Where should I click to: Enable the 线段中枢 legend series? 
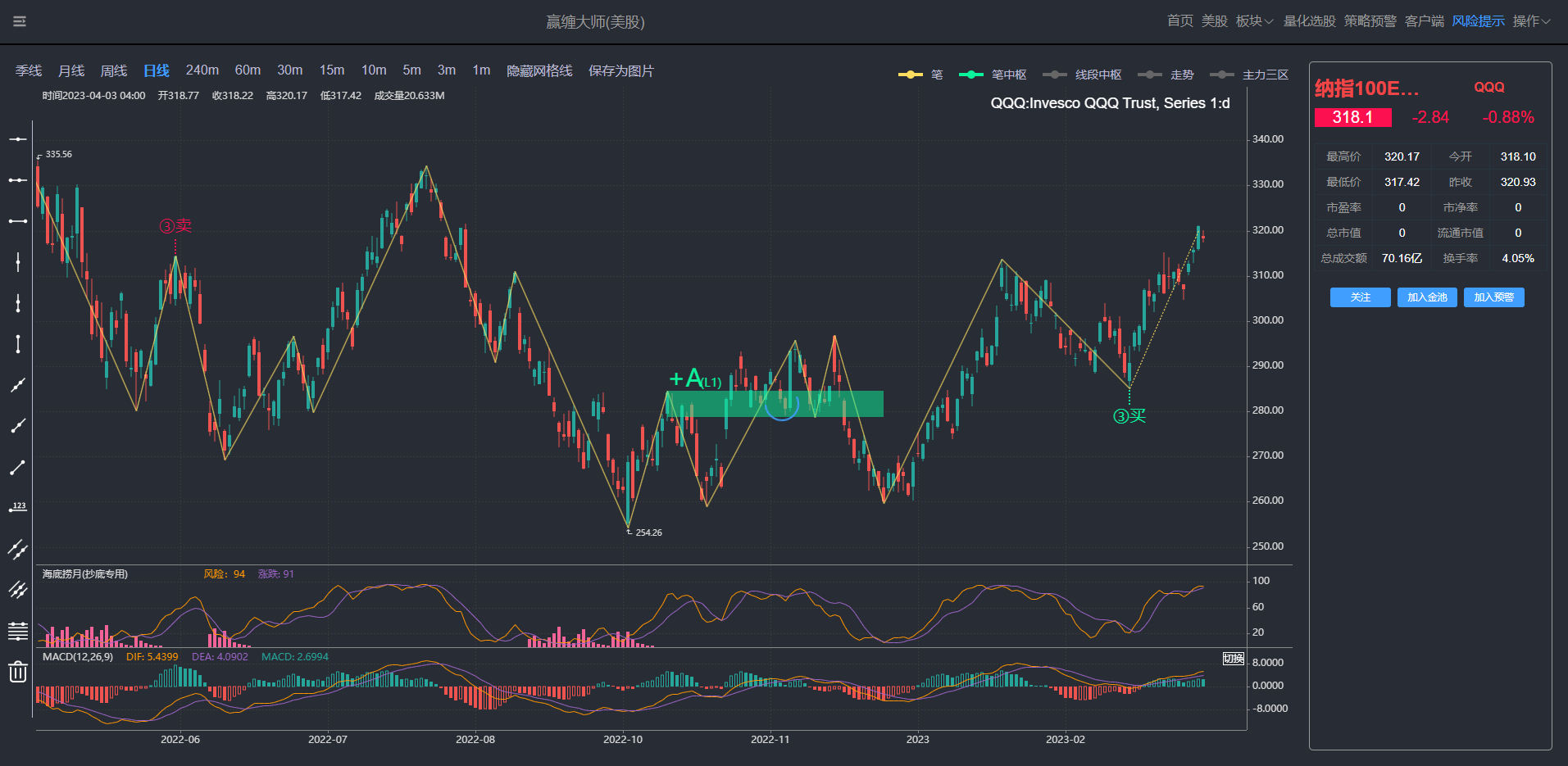click(x=1082, y=75)
